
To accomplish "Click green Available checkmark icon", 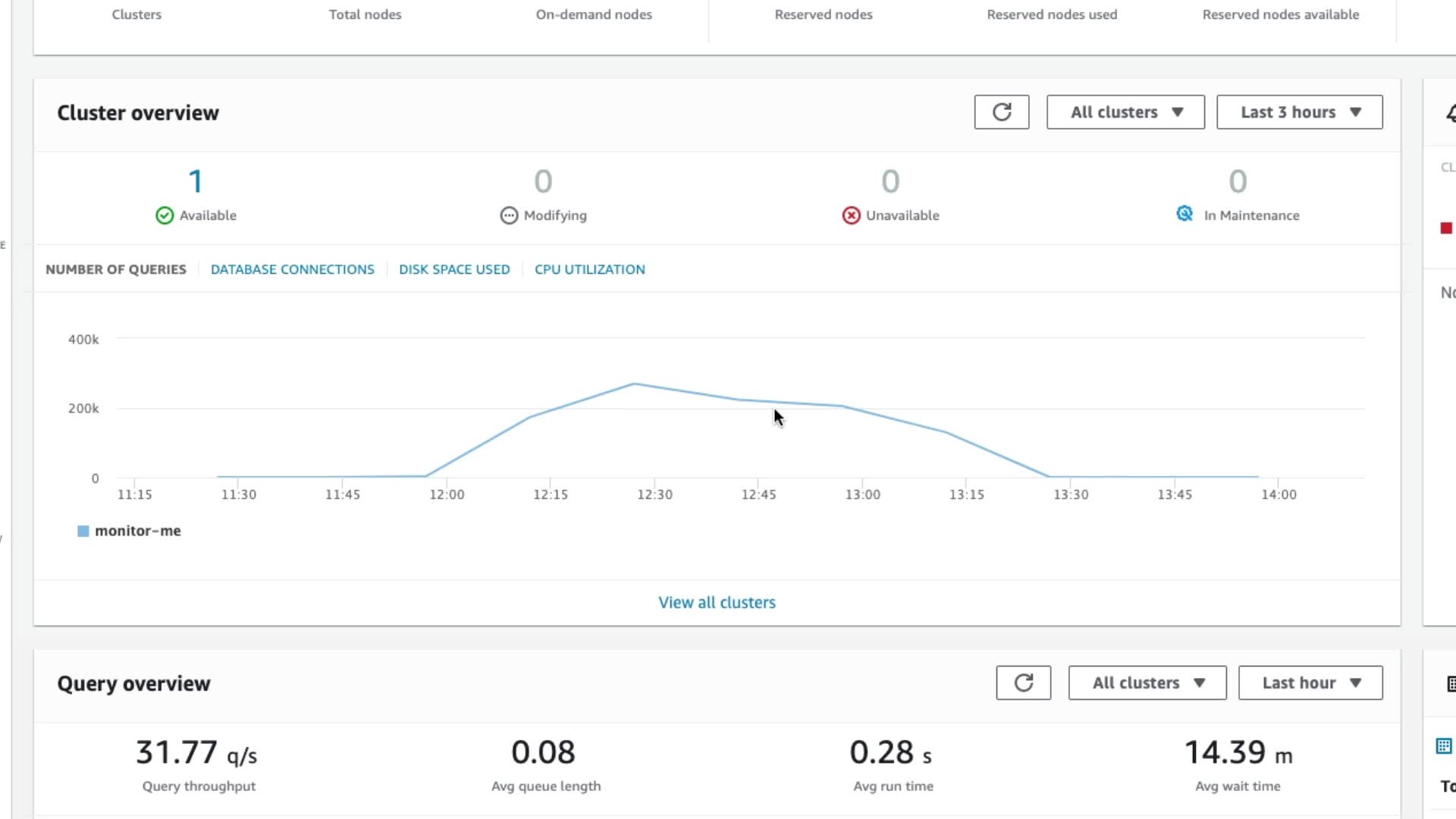I will pos(165,215).
